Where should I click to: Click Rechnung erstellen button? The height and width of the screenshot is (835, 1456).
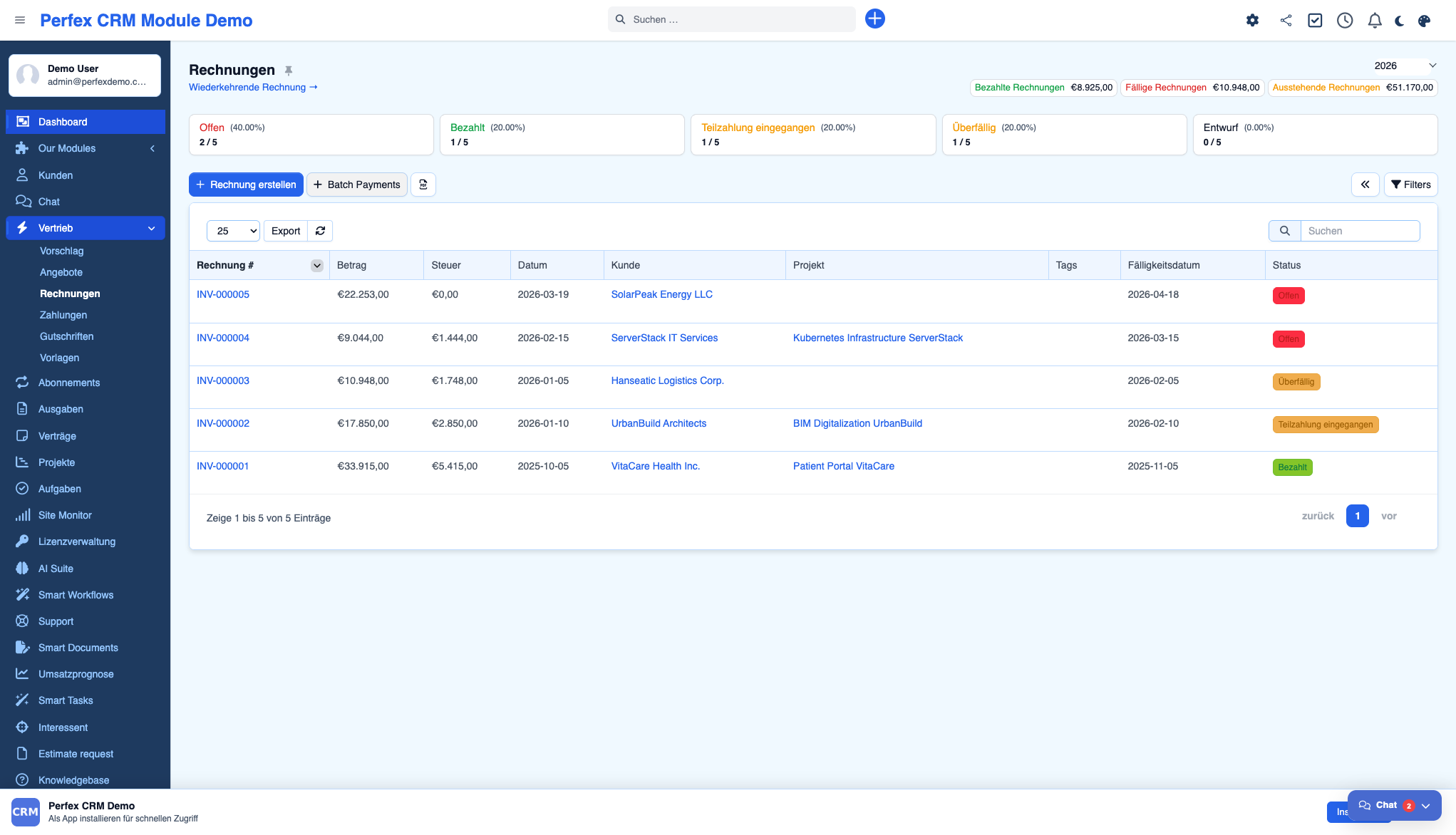[246, 185]
